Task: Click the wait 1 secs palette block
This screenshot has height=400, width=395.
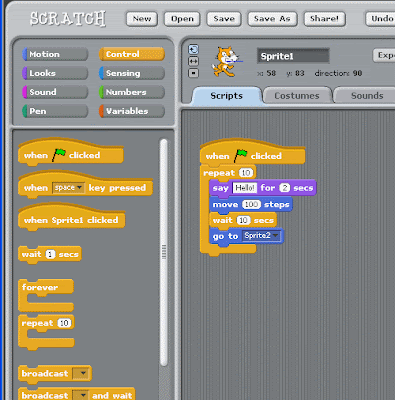Action: [x=50, y=255]
